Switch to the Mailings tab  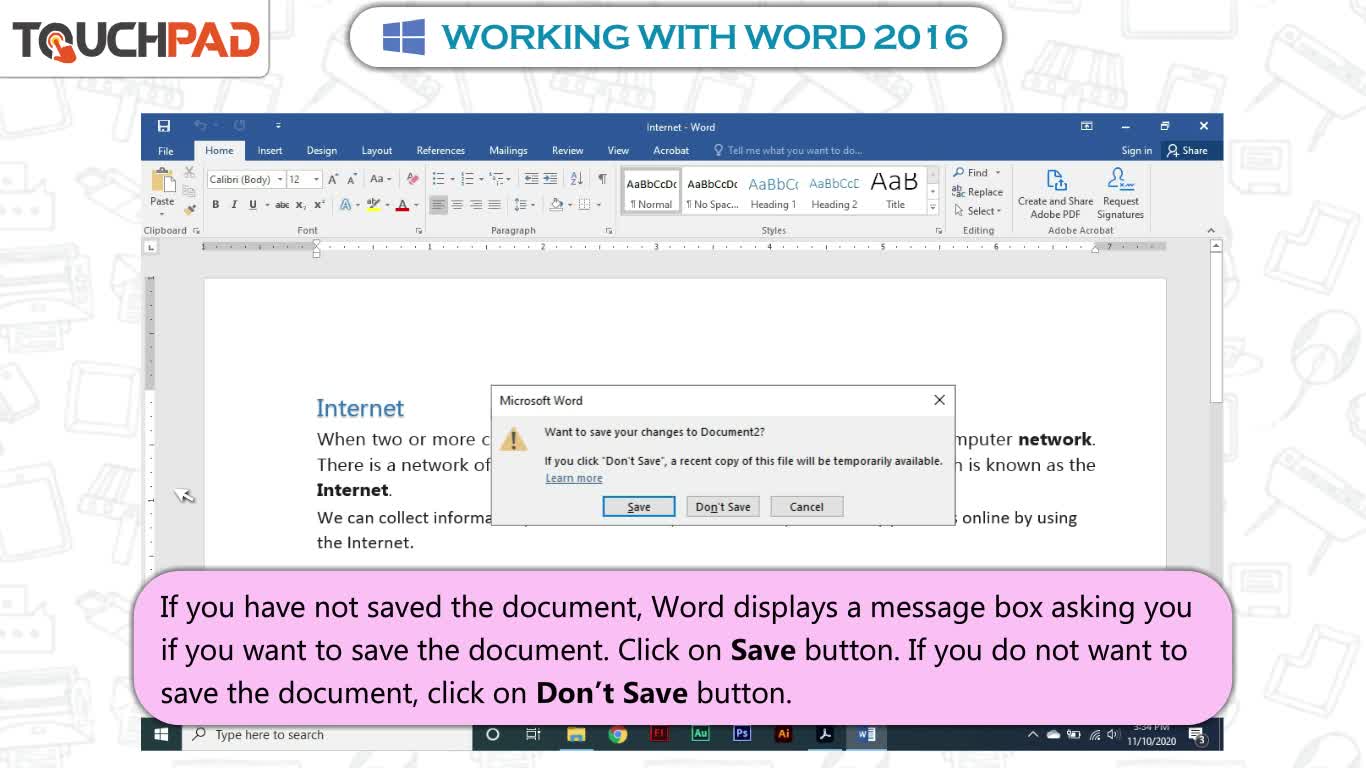[508, 151]
